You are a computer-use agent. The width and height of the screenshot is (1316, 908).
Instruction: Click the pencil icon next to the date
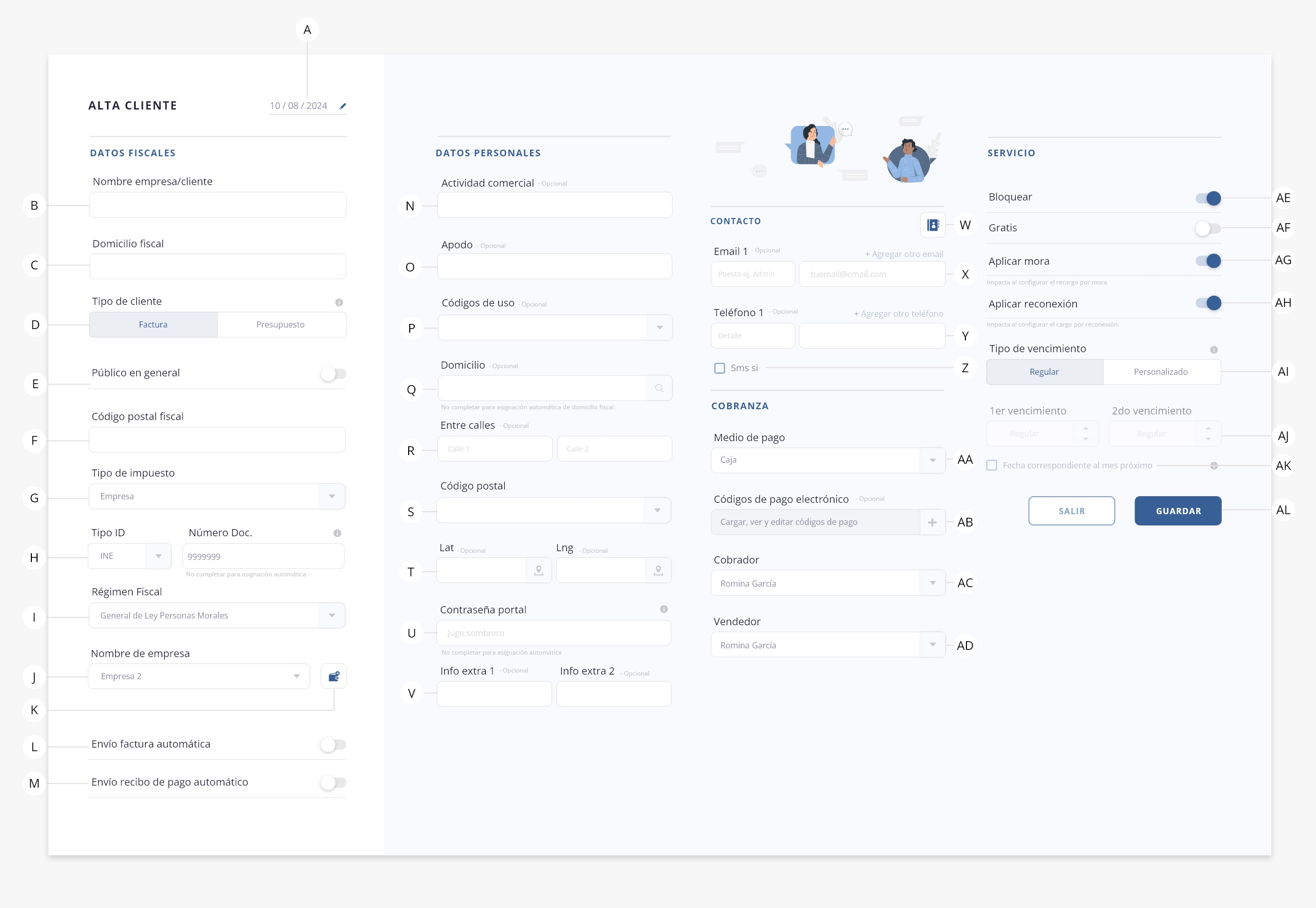pyautogui.click(x=342, y=106)
